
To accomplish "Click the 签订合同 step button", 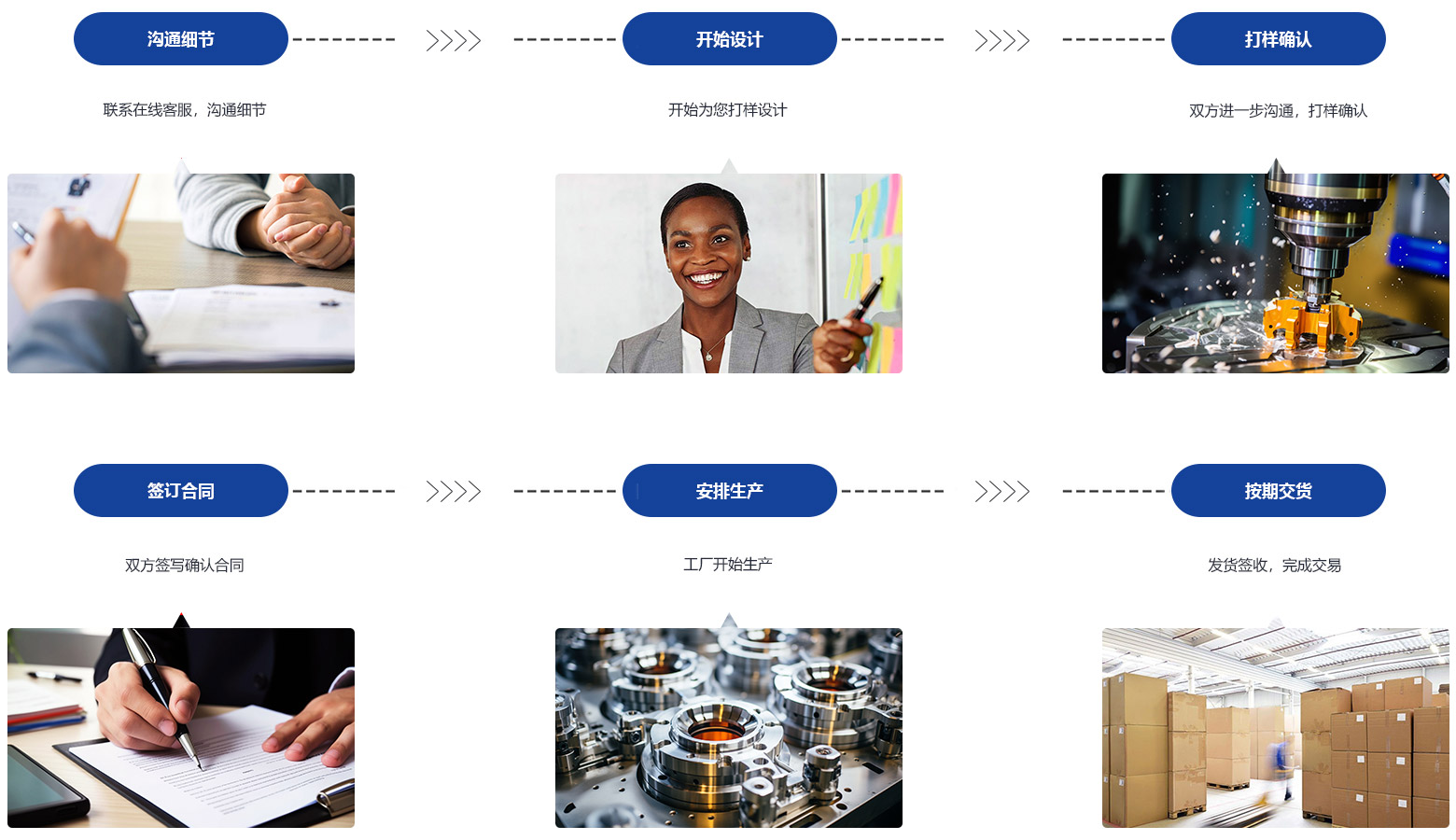I will click(x=181, y=491).
